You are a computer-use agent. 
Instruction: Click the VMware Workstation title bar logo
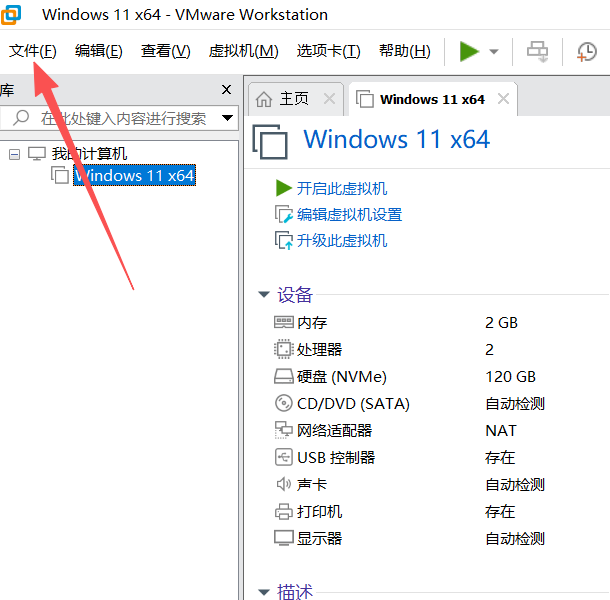[x=11, y=14]
